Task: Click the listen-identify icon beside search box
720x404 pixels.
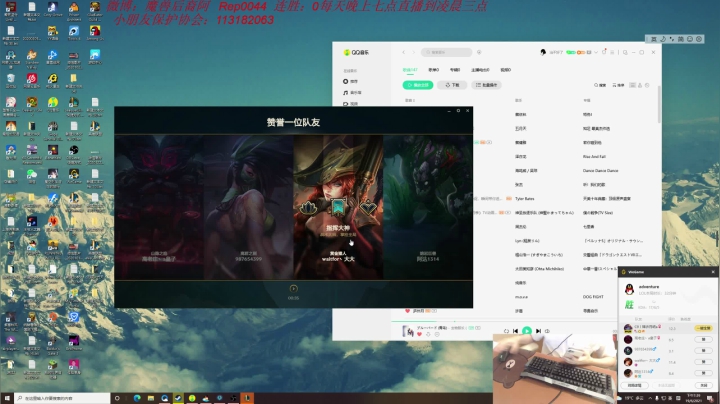Action: pyautogui.click(x=479, y=52)
